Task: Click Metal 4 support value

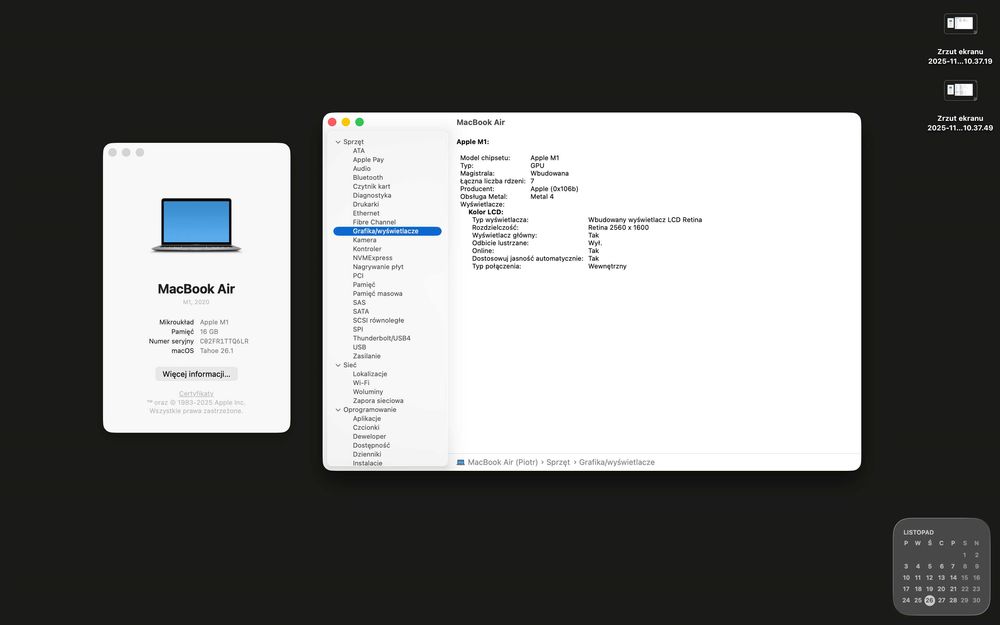Action: pyautogui.click(x=542, y=197)
